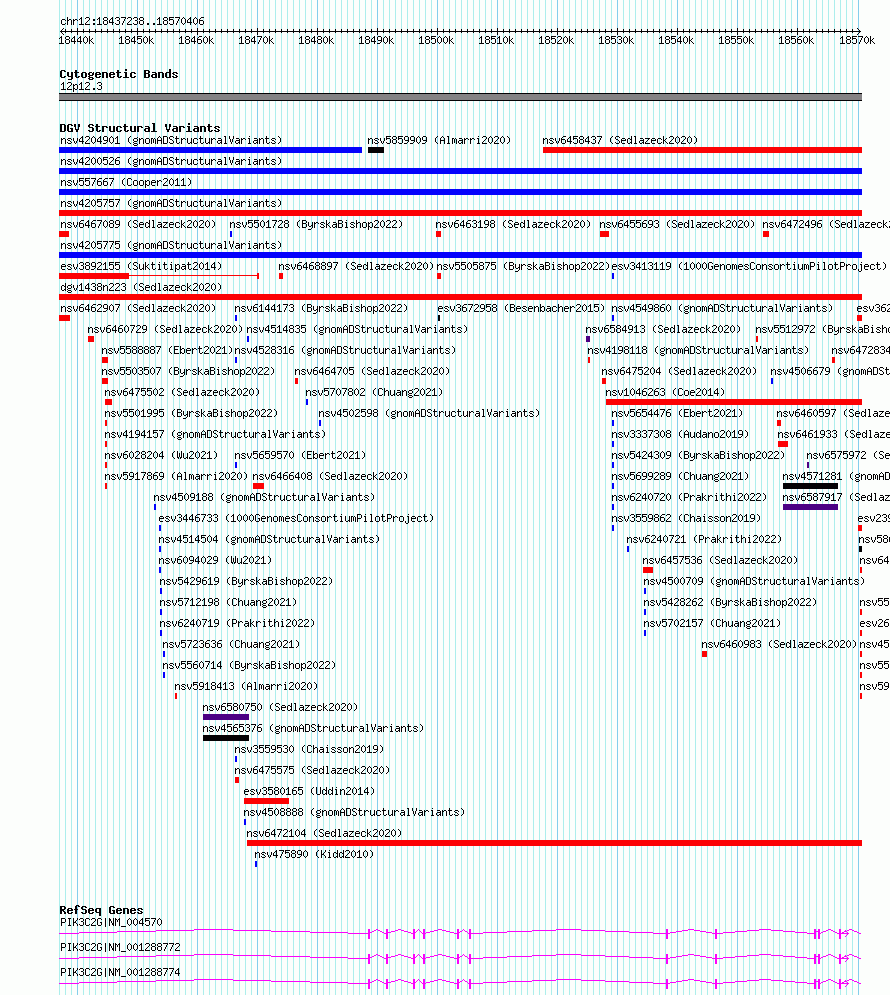The image size is (890, 995).
Task: Select the purple bar under nsv6580750
Action: click(x=226, y=717)
